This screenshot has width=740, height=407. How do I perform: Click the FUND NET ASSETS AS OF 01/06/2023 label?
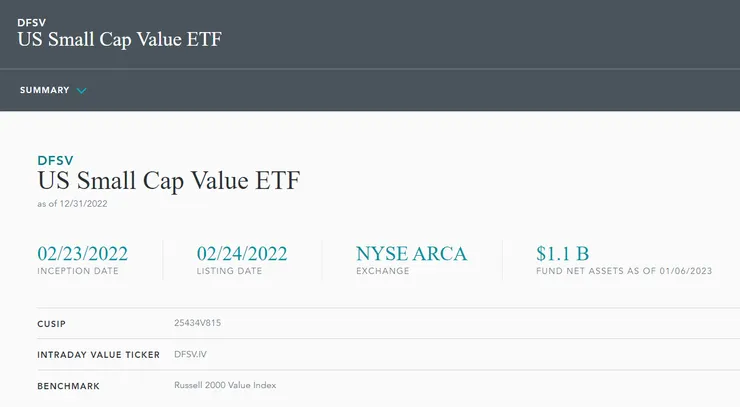(624, 271)
